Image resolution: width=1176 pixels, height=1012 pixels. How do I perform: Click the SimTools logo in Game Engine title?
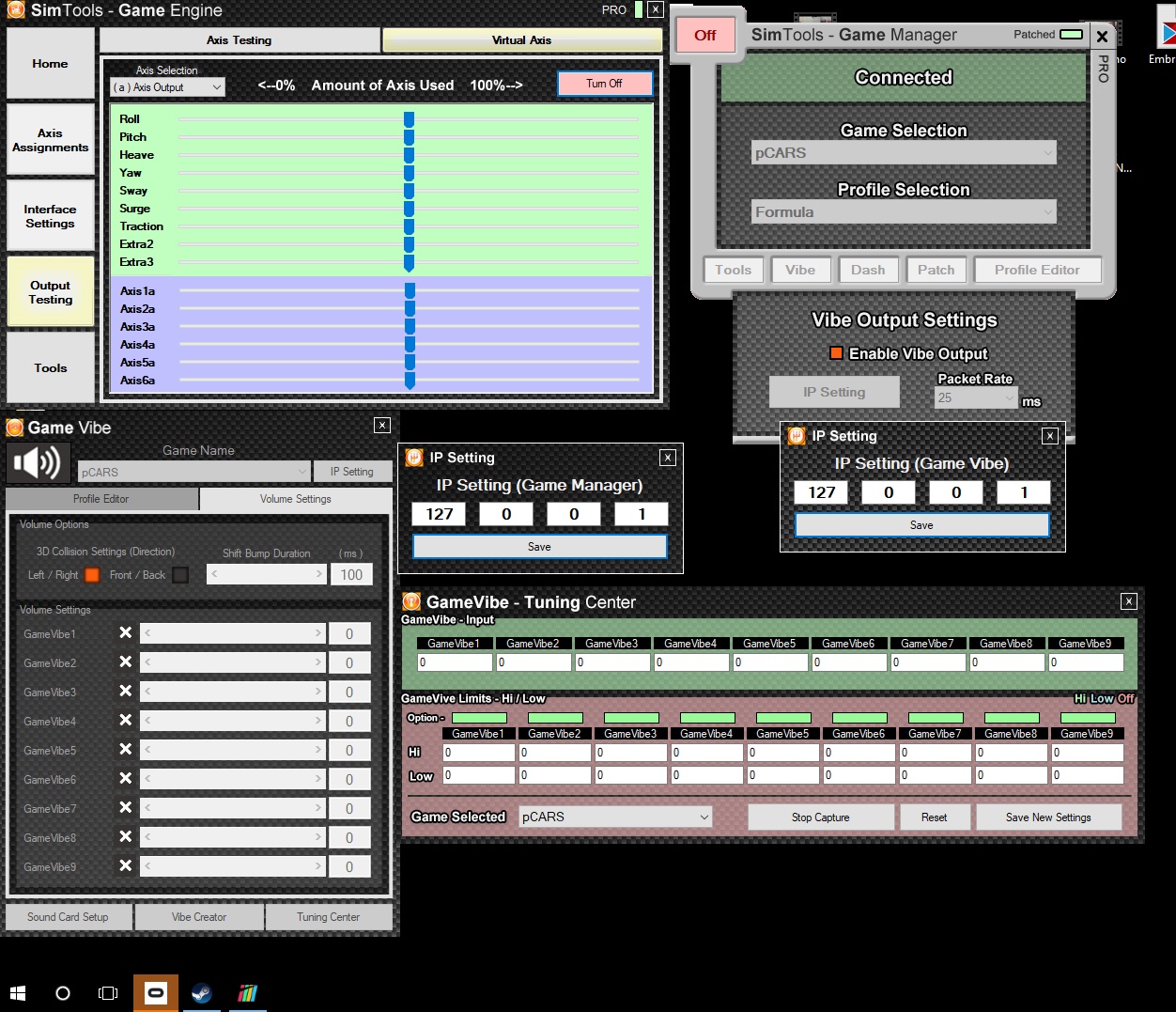point(15,10)
